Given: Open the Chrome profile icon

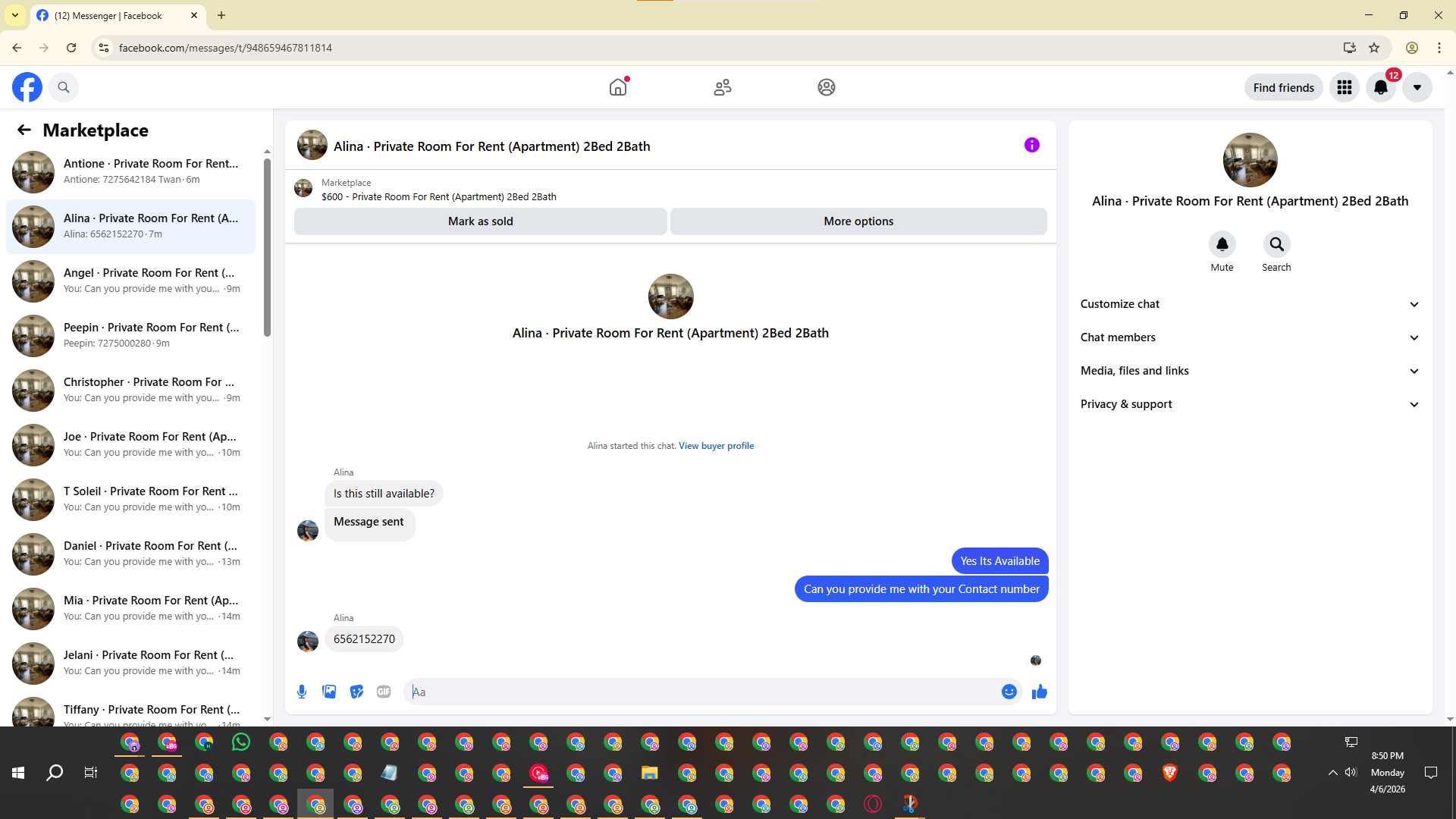Looking at the screenshot, I should [x=1412, y=48].
